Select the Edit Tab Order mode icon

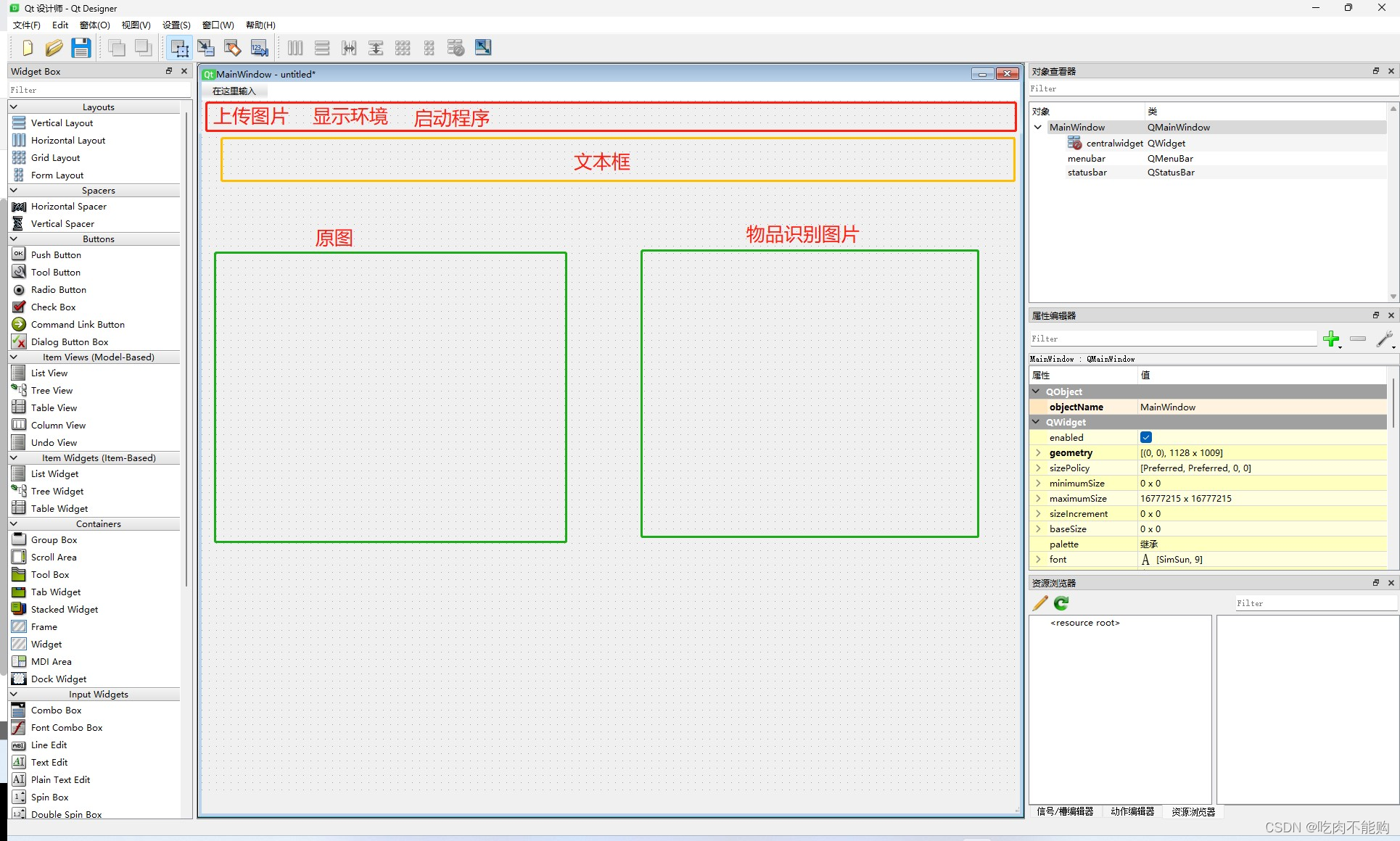[x=260, y=48]
